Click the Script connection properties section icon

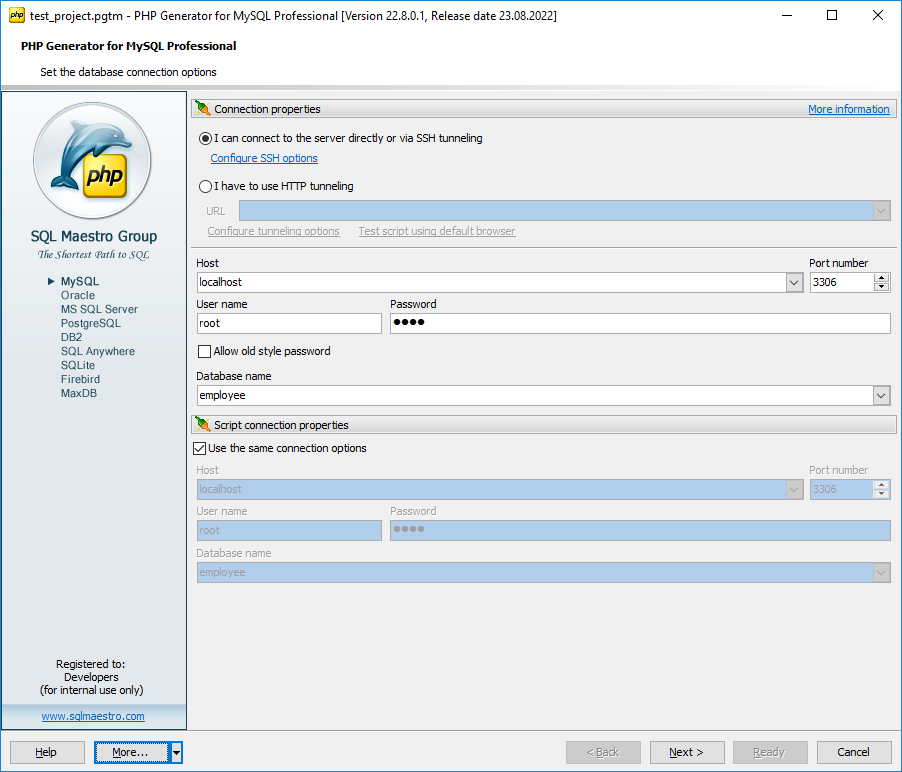click(202, 425)
